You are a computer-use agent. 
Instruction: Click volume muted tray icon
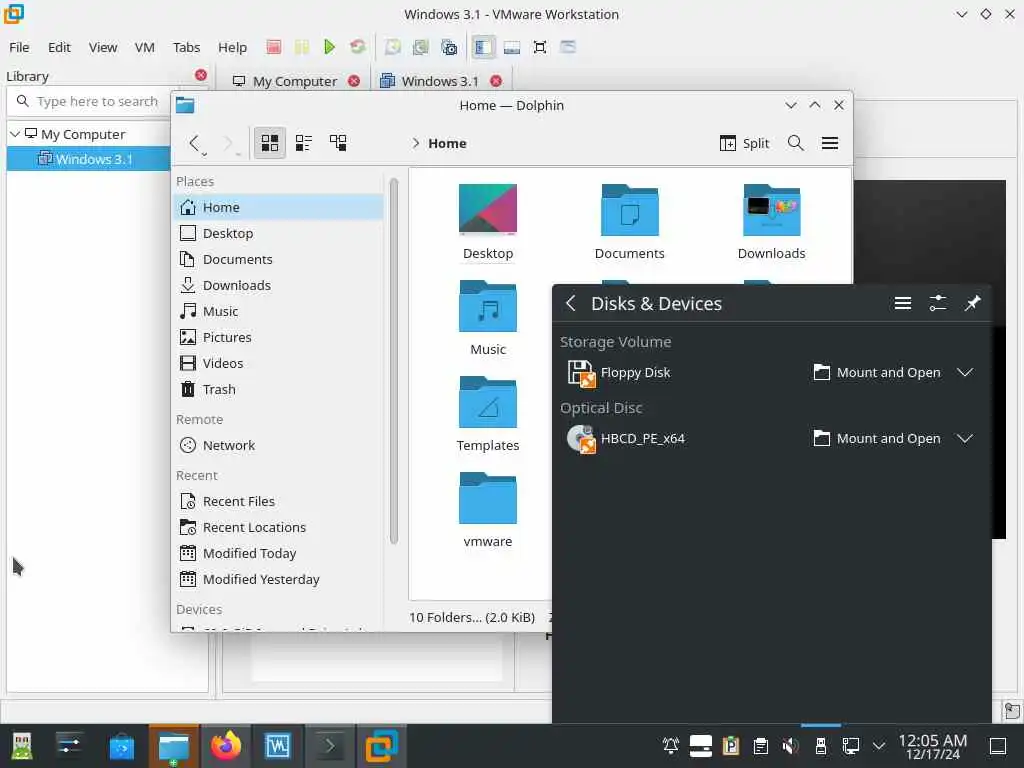pyautogui.click(x=790, y=746)
